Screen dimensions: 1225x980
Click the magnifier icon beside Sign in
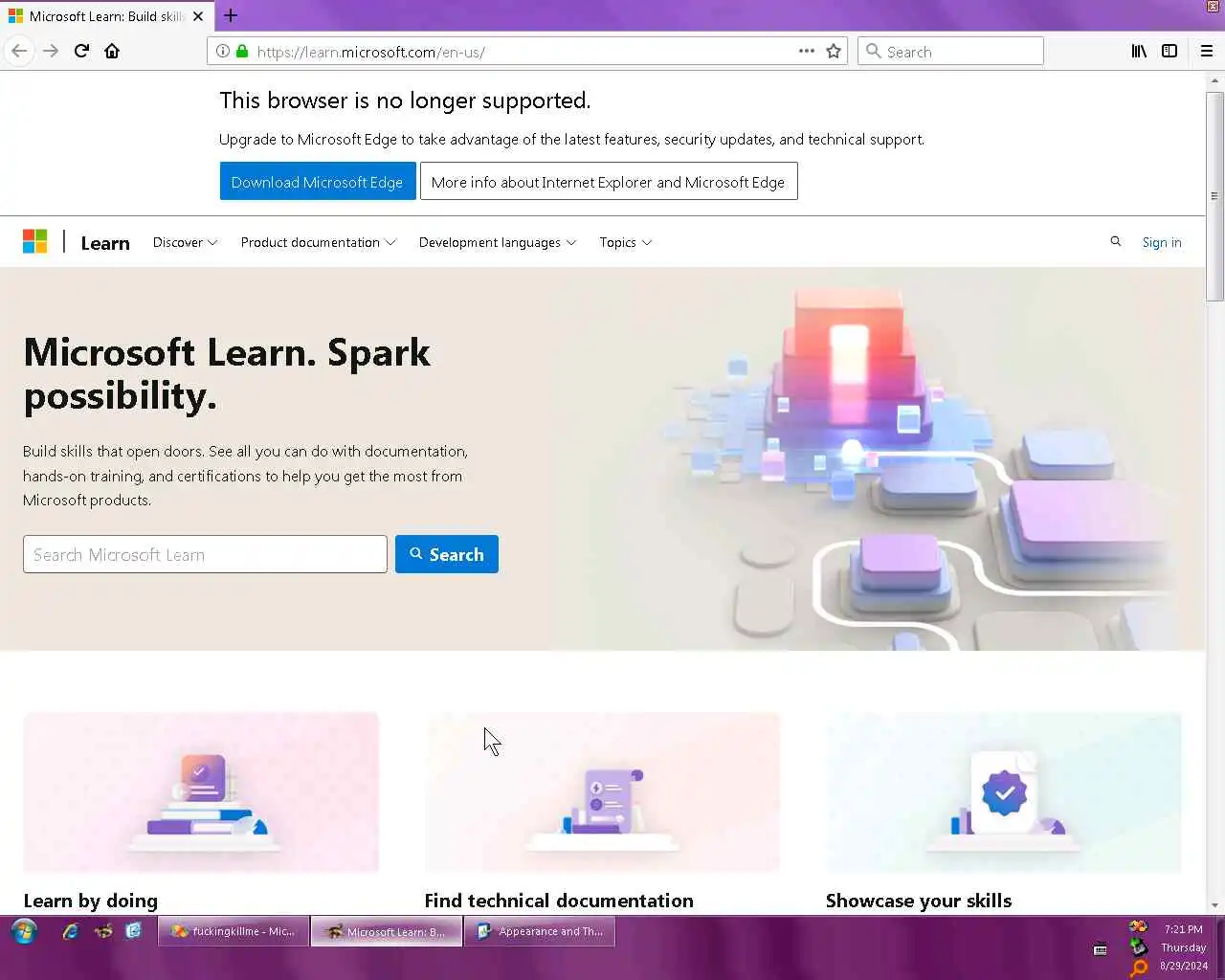pos(1115,242)
